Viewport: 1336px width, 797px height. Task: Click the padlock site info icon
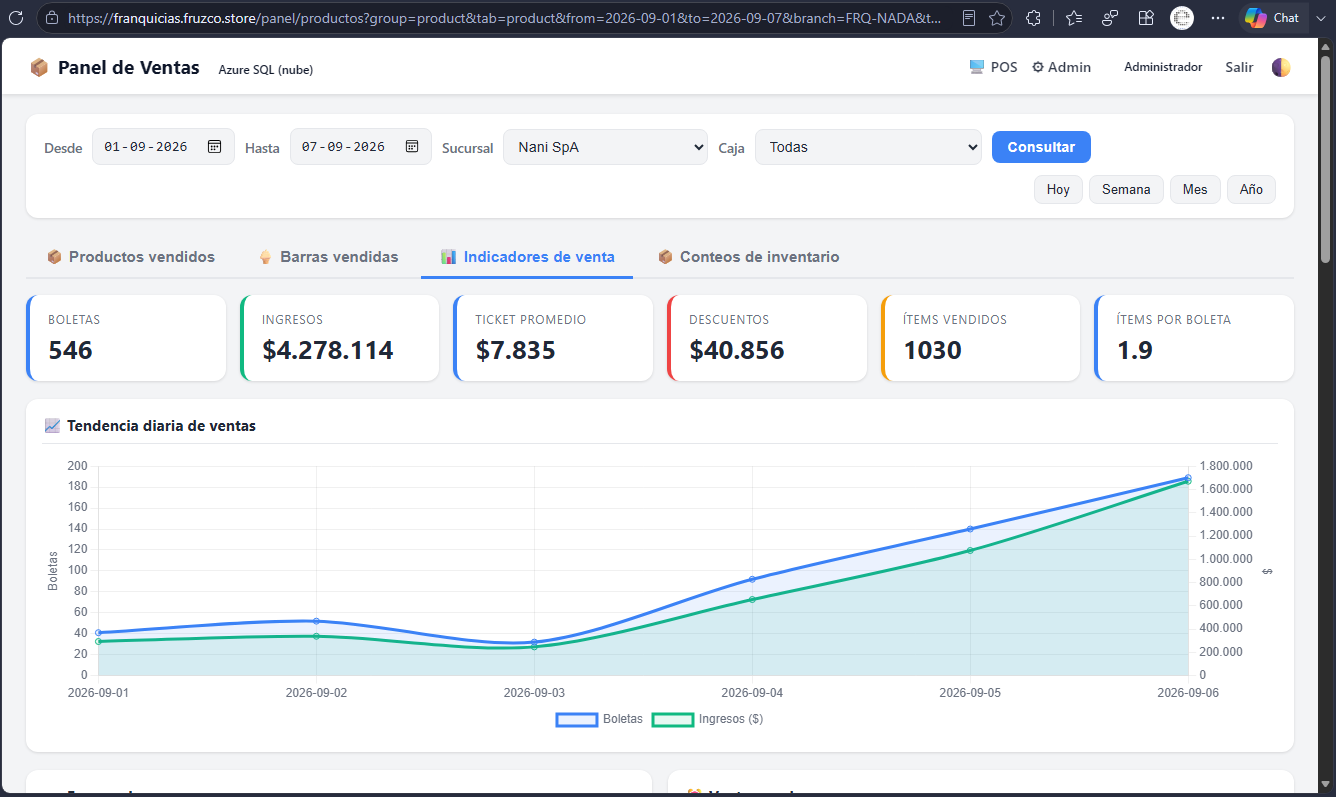(x=51, y=18)
